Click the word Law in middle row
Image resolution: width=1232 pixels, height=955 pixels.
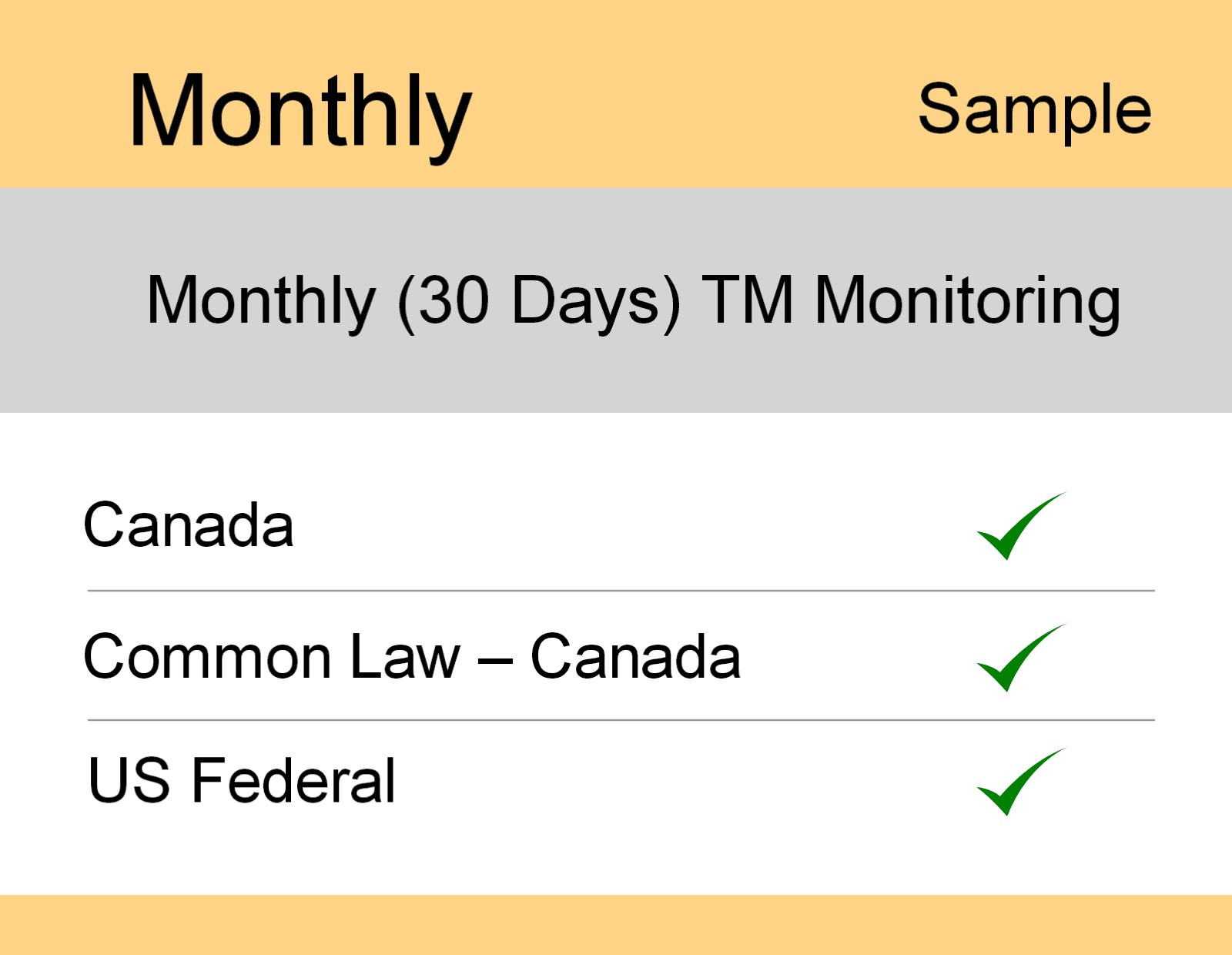(x=404, y=658)
